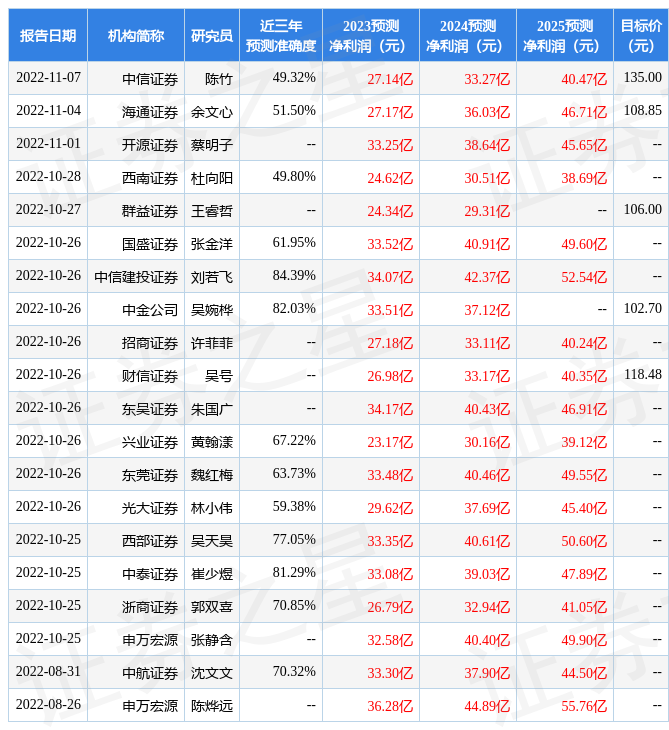This screenshot has width=669, height=730.
Task: Click 2024 profit value 44.89亿
Action: point(487,707)
